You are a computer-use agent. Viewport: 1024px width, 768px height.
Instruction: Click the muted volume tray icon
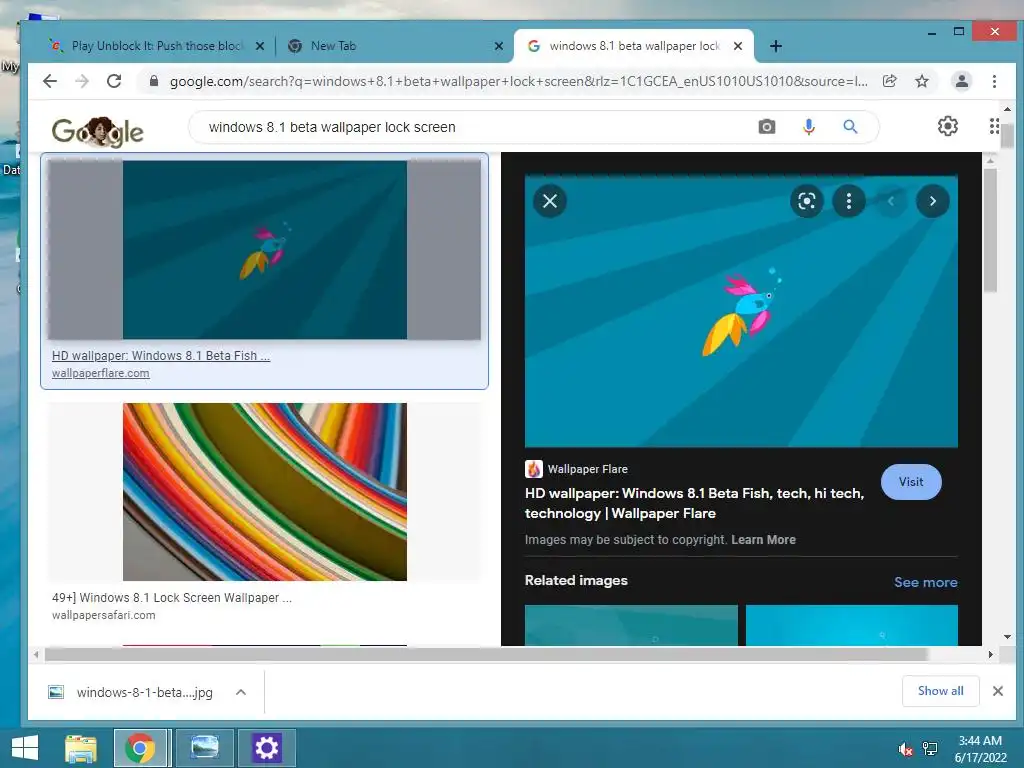905,749
